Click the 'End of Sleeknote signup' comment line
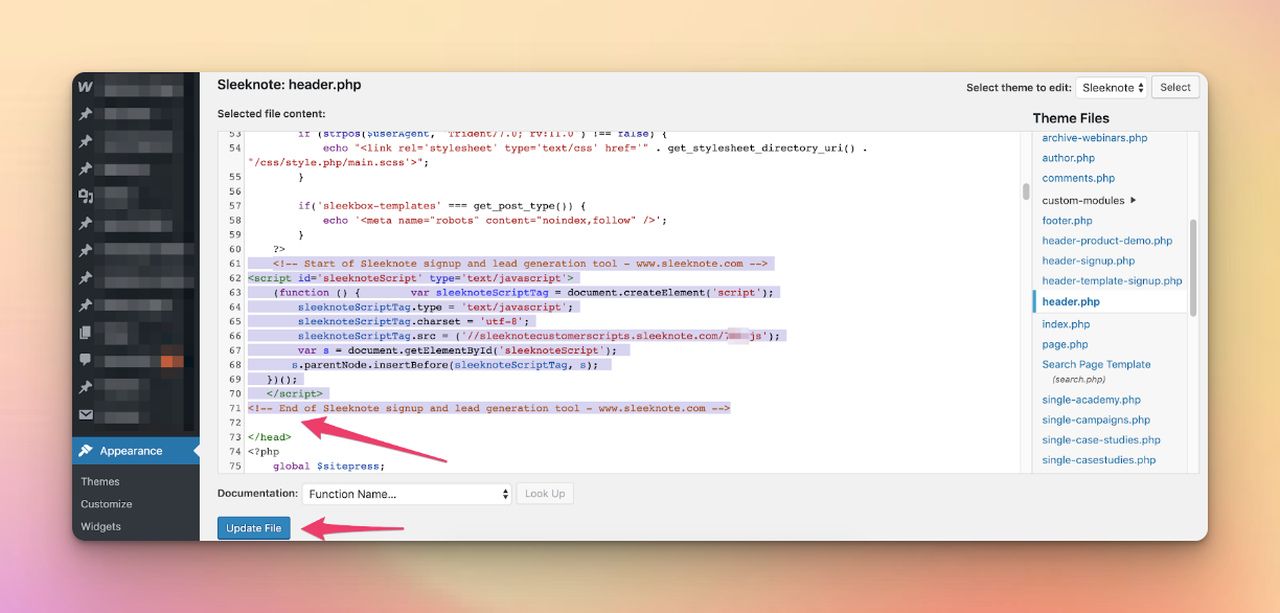Image resolution: width=1280 pixels, height=613 pixels. pos(489,408)
